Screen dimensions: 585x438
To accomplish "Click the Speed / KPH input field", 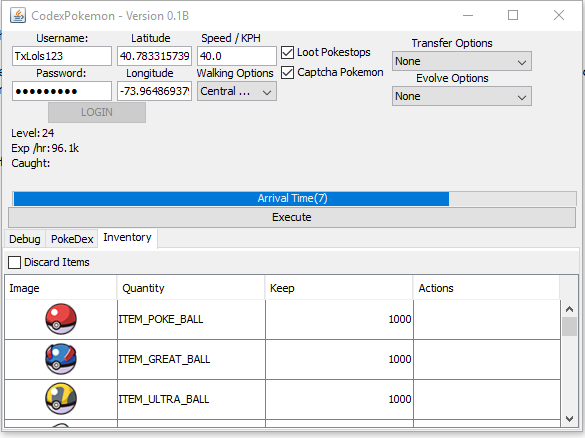I will [x=237, y=56].
